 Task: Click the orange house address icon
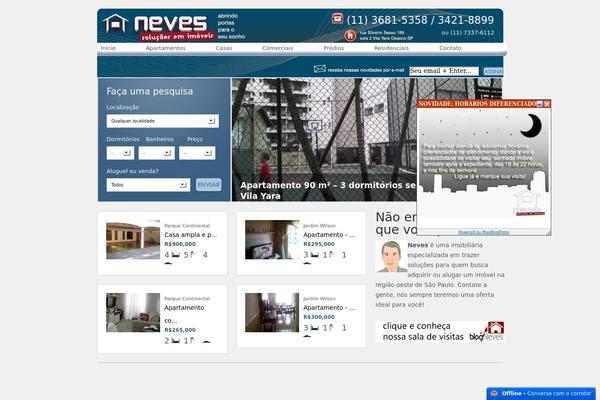pyautogui.click(x=350, y=36)
